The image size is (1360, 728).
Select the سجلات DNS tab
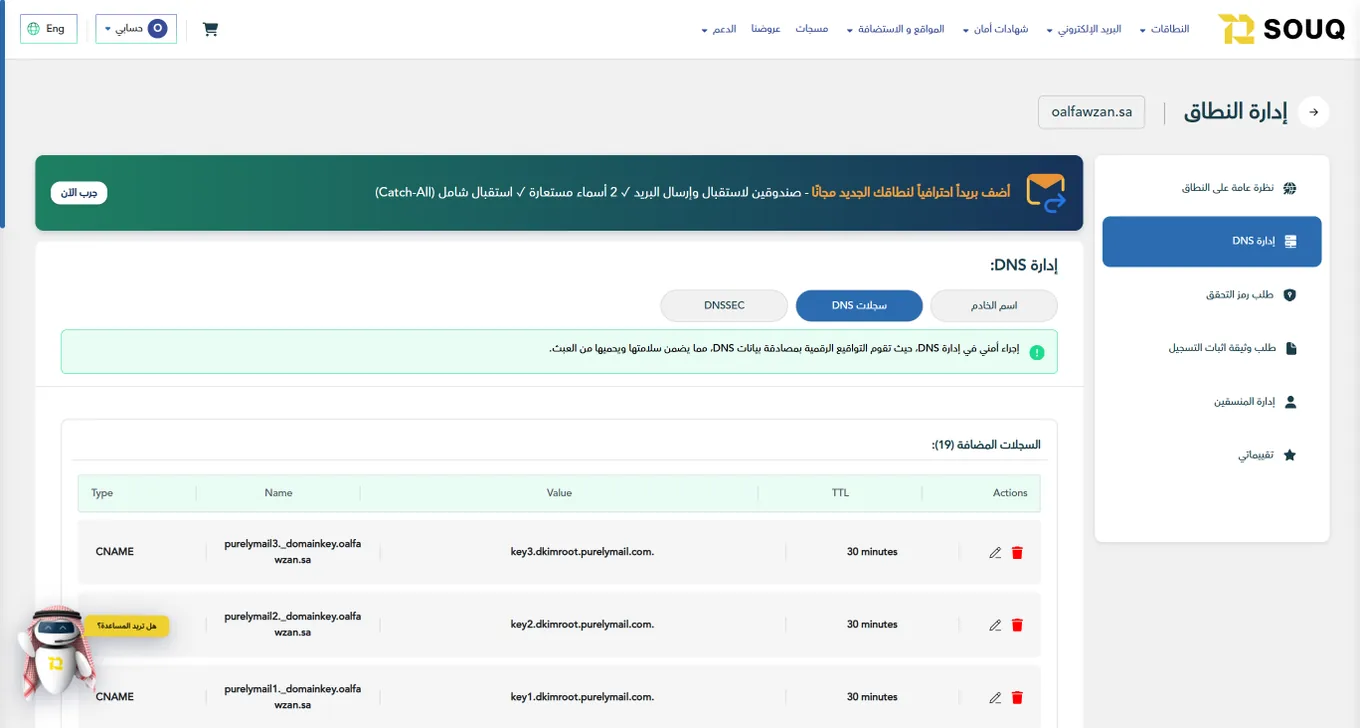pyautogui.click(x=859, y=305)
